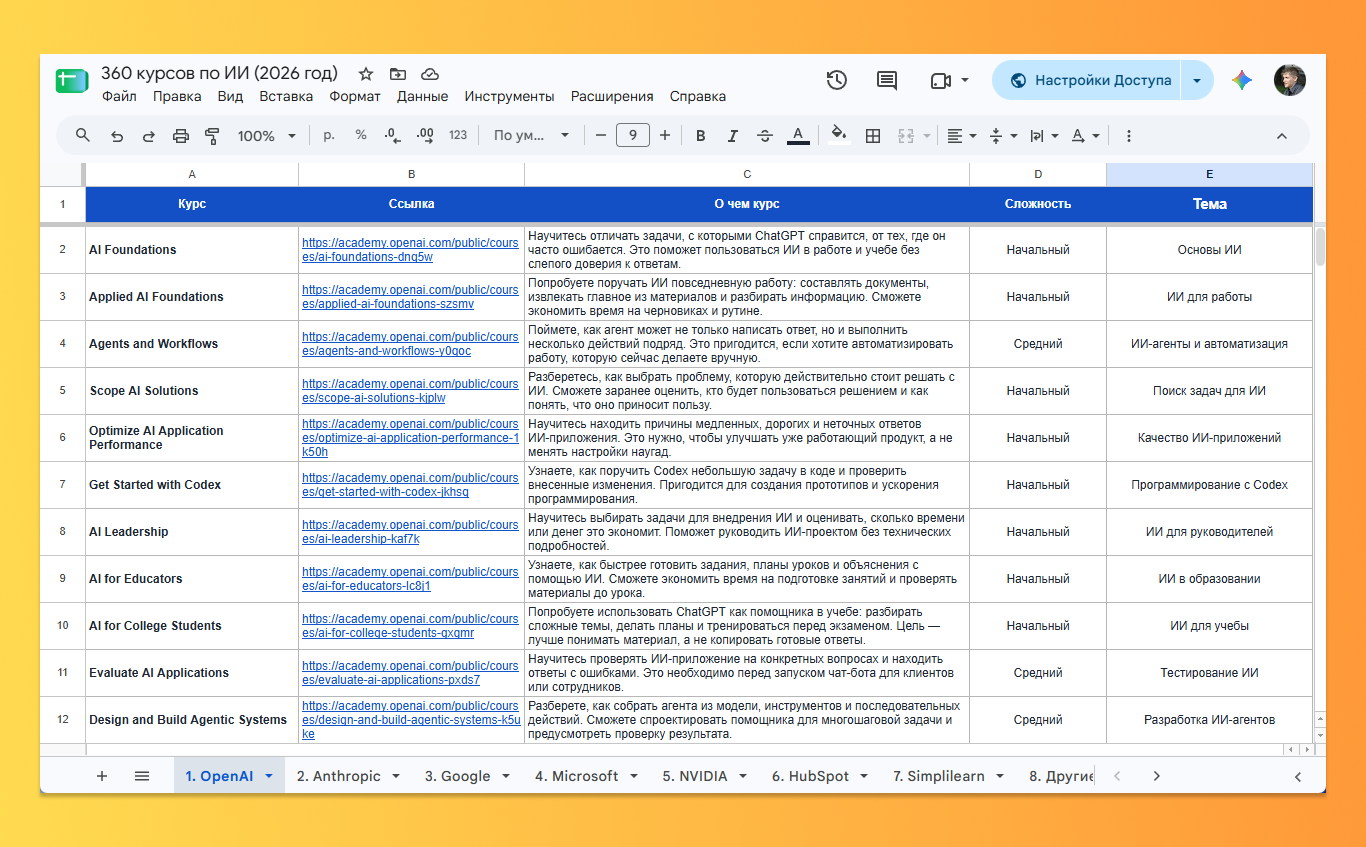
Task: Format selection as percent
Action: (361, 135)
